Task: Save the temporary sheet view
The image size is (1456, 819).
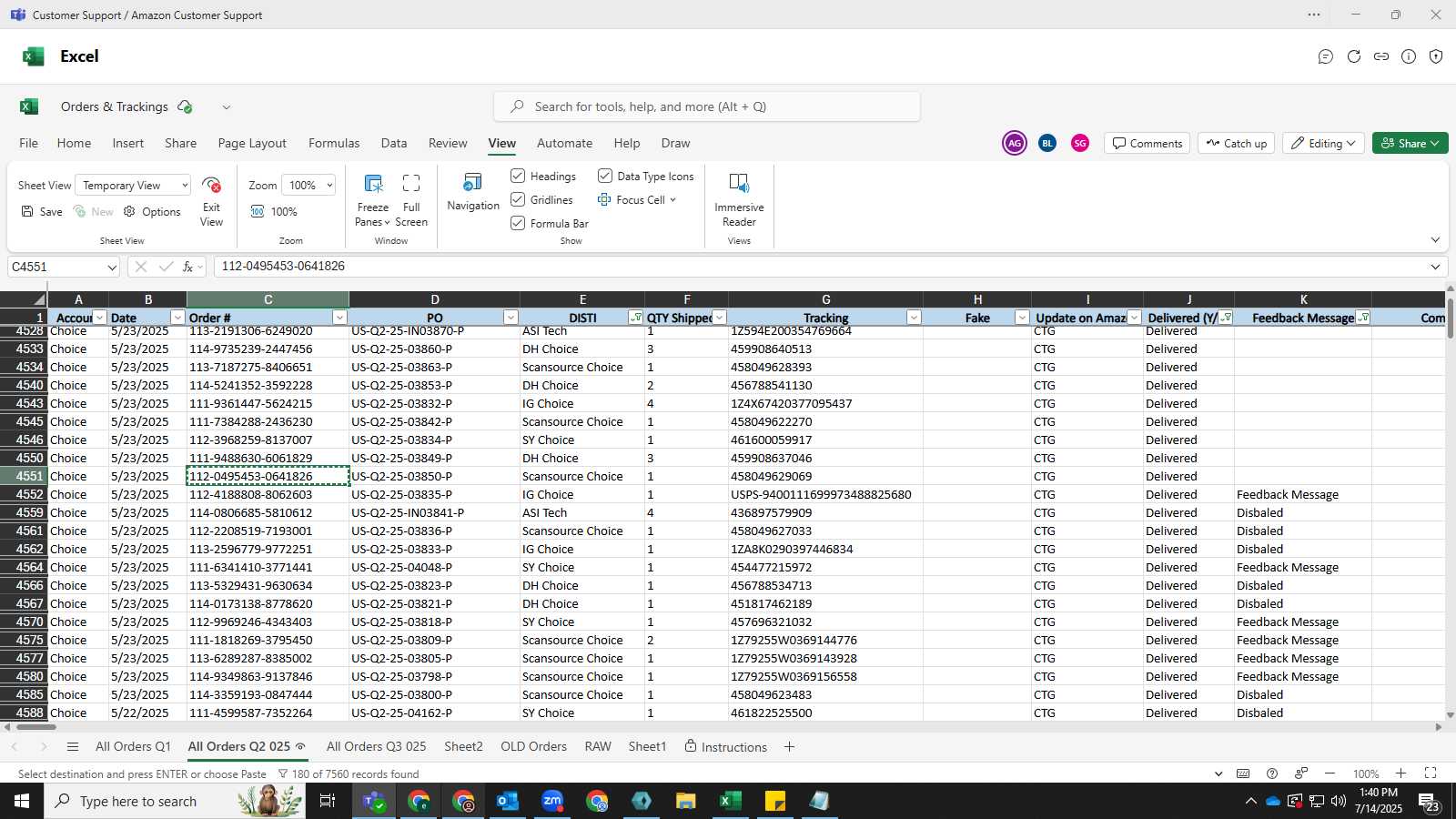Action: pos(42,211)
